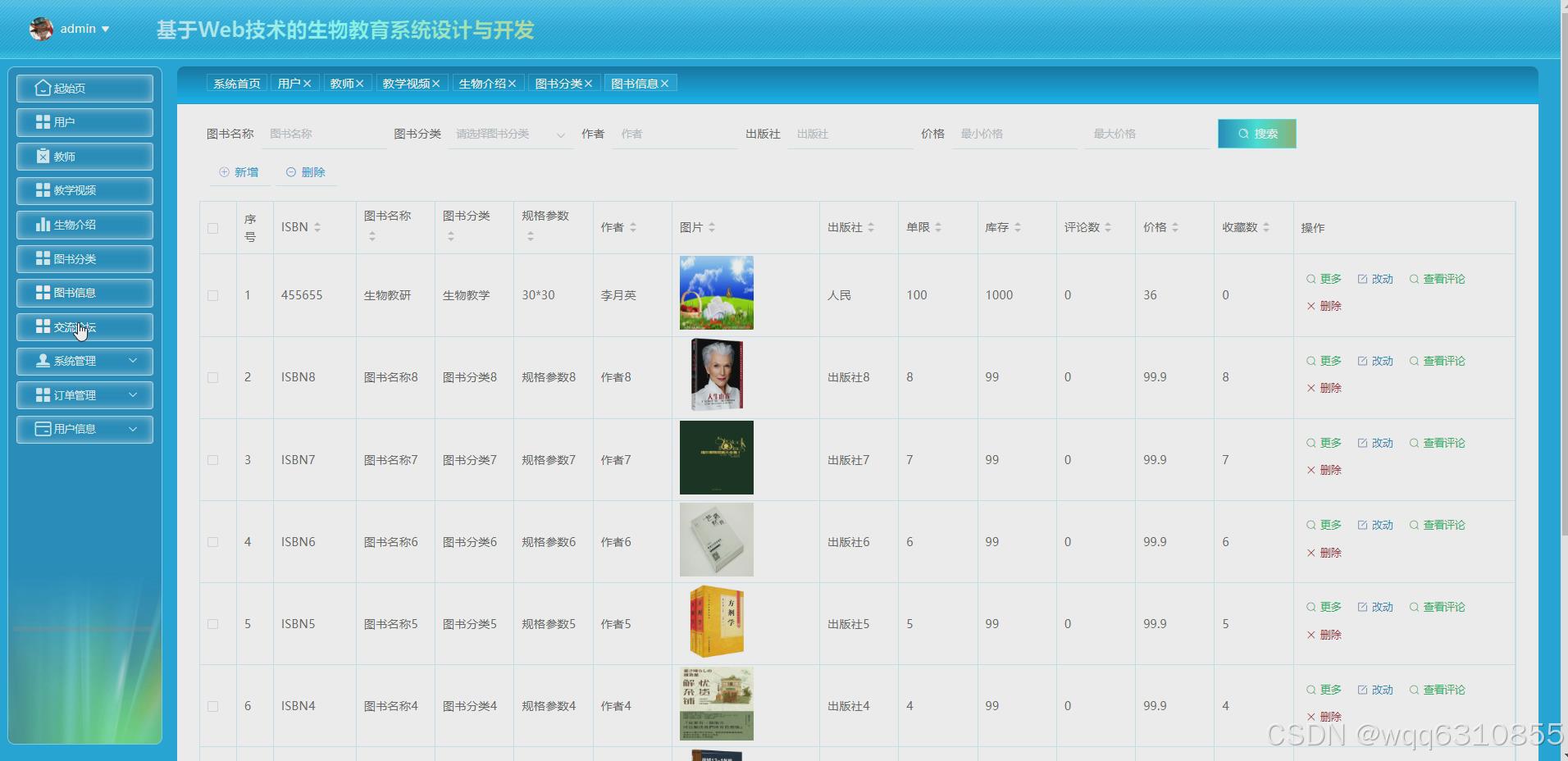The height and width of the screenshot is (761, 1568).
Task: Click the 搜索 search button
Action: point(1257,134)
